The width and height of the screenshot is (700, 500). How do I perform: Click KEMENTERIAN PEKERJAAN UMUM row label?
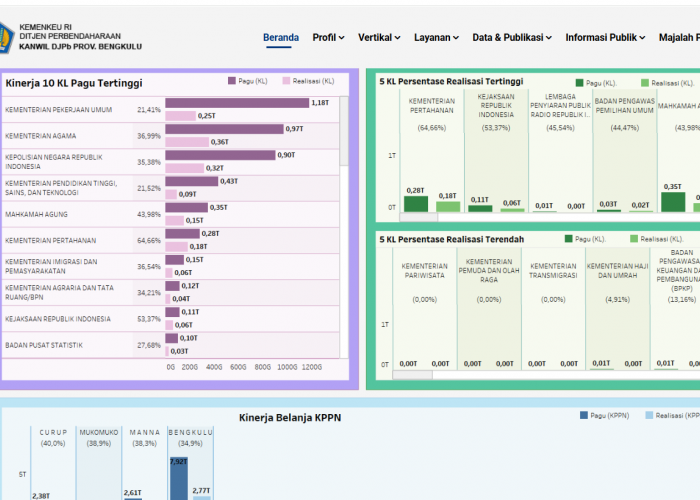pos(58,110)
